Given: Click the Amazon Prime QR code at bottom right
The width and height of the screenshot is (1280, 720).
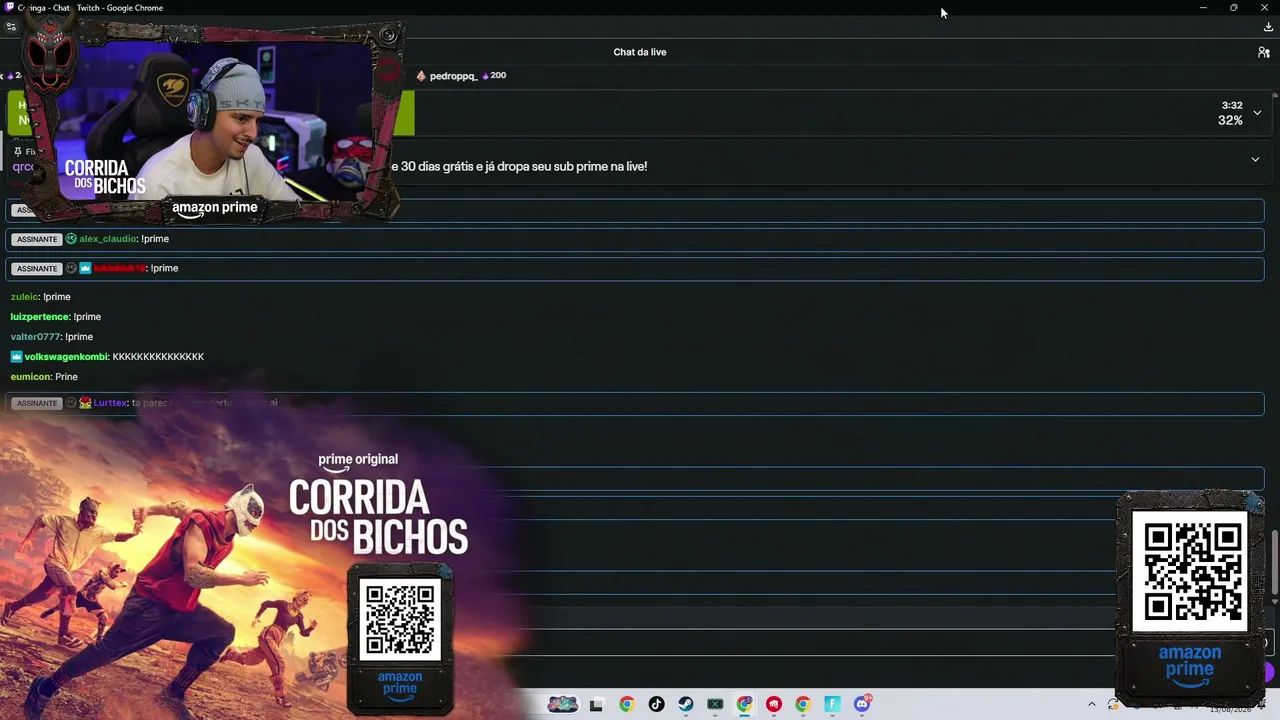Looking at the screenshot, I should click(x=1190, y=572).
